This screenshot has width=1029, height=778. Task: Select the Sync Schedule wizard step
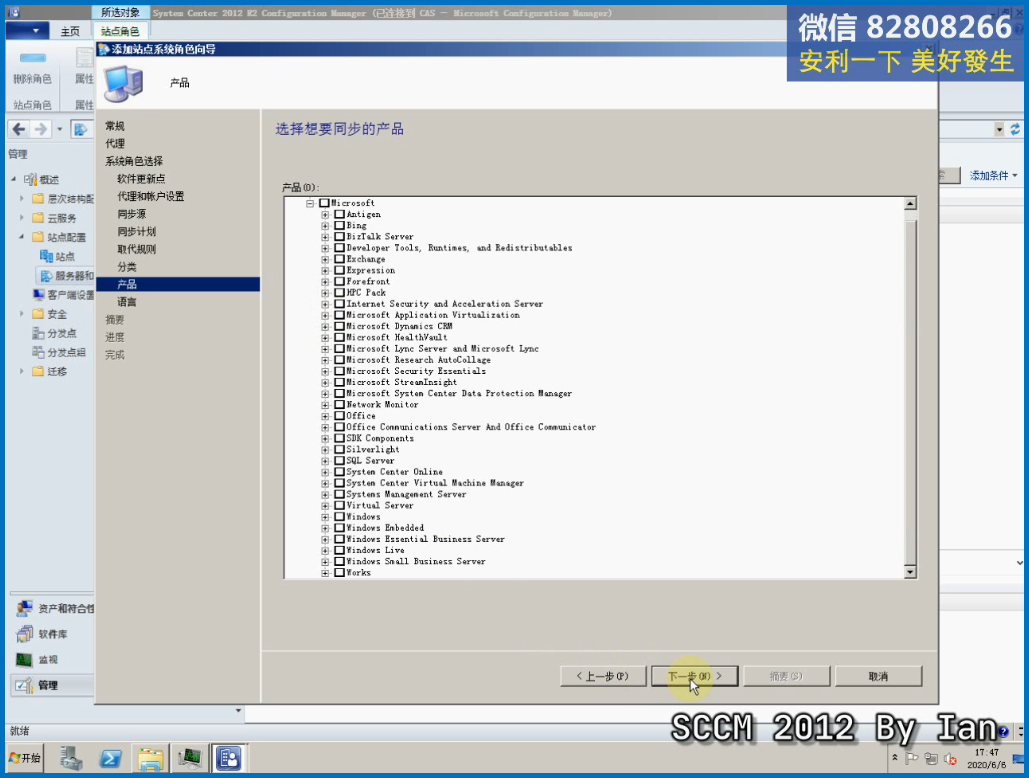(x=136, y=231)
